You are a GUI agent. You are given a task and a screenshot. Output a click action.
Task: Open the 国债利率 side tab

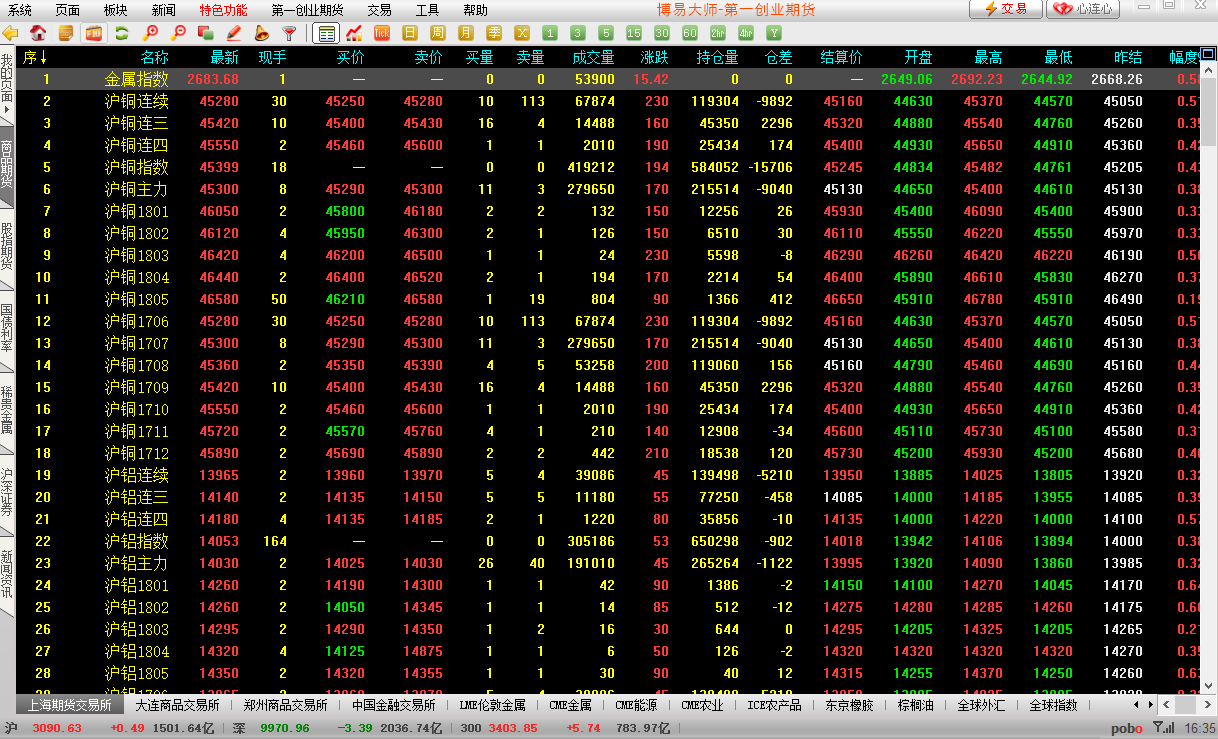click(7, 329)
